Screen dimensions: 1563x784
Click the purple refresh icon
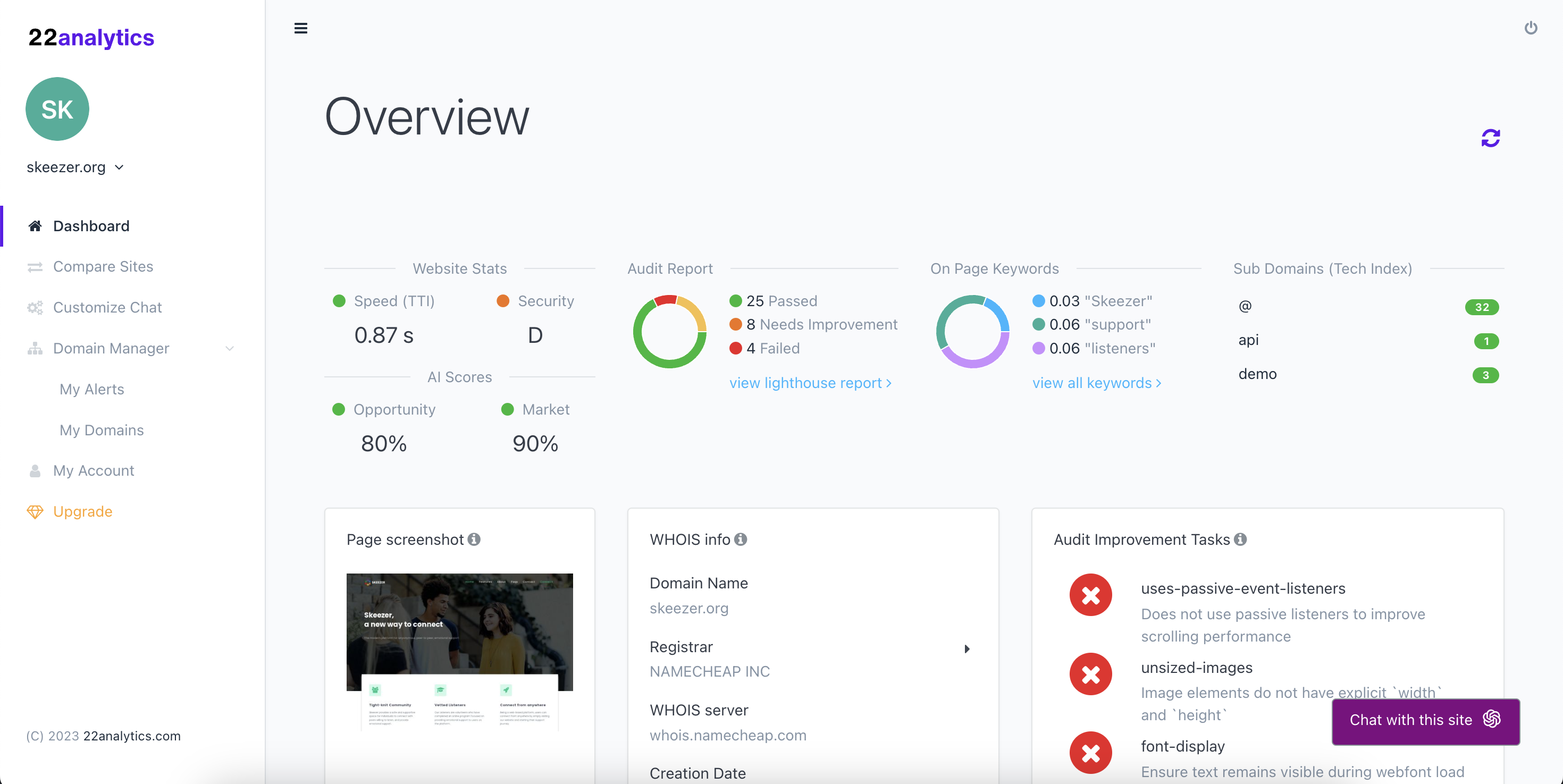coord(1490,138)
